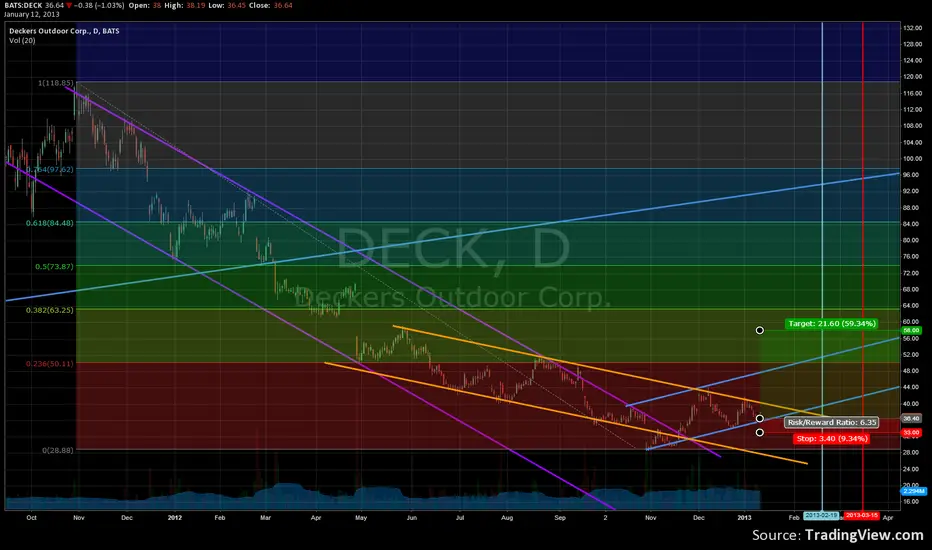Click the January 12, 2013 date text
Viewport: 932px width, 550px height.
tap(32, 14)
